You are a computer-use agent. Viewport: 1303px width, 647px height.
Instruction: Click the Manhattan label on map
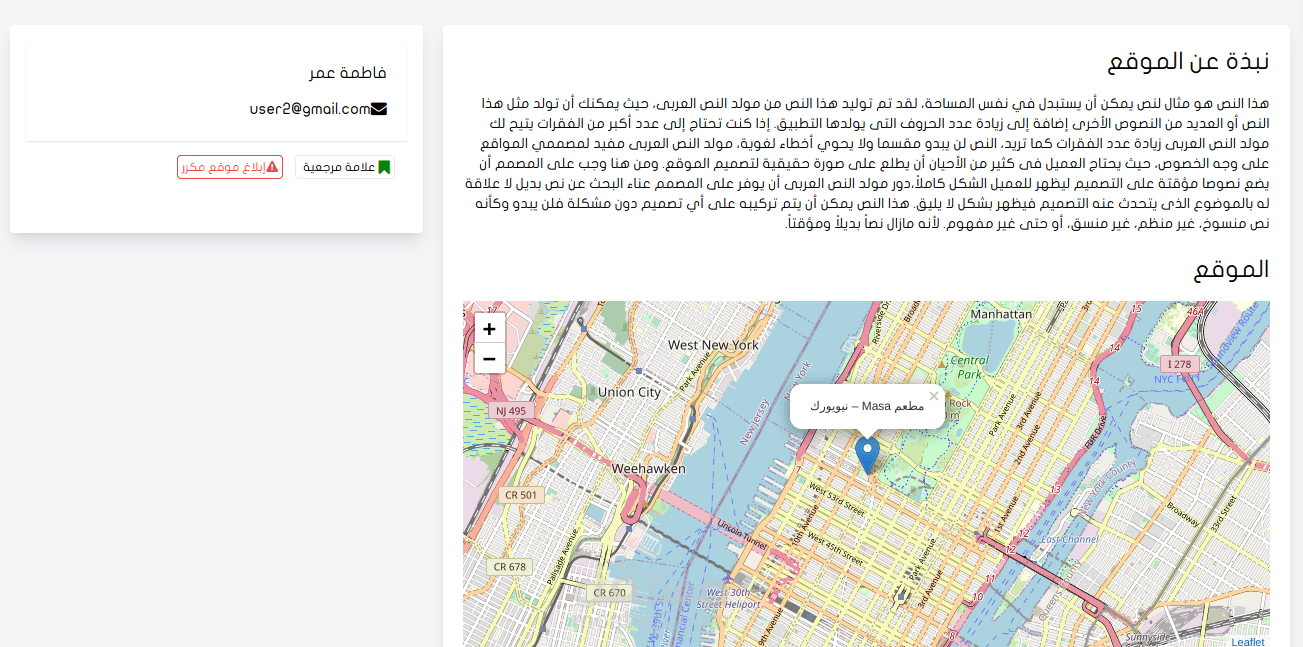(1001, 314)
